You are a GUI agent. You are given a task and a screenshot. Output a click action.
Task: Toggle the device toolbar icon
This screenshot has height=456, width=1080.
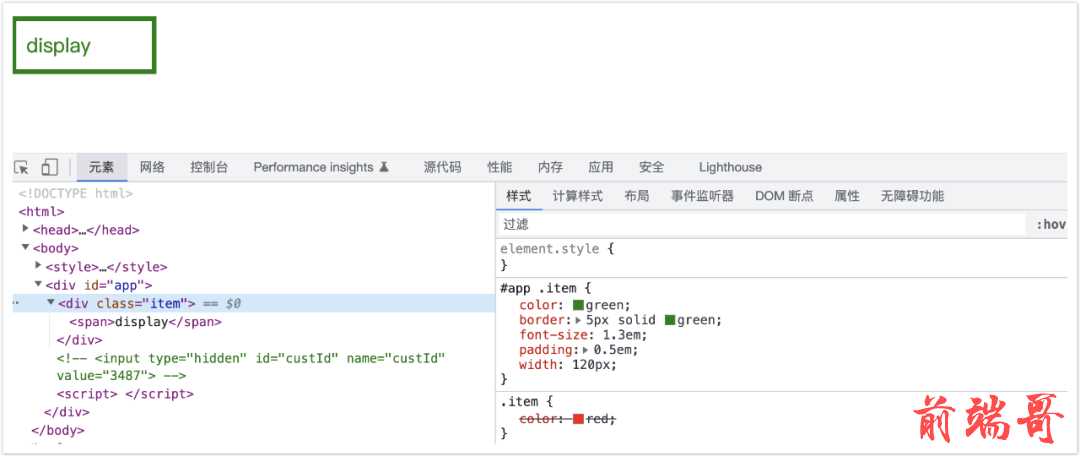49,167
